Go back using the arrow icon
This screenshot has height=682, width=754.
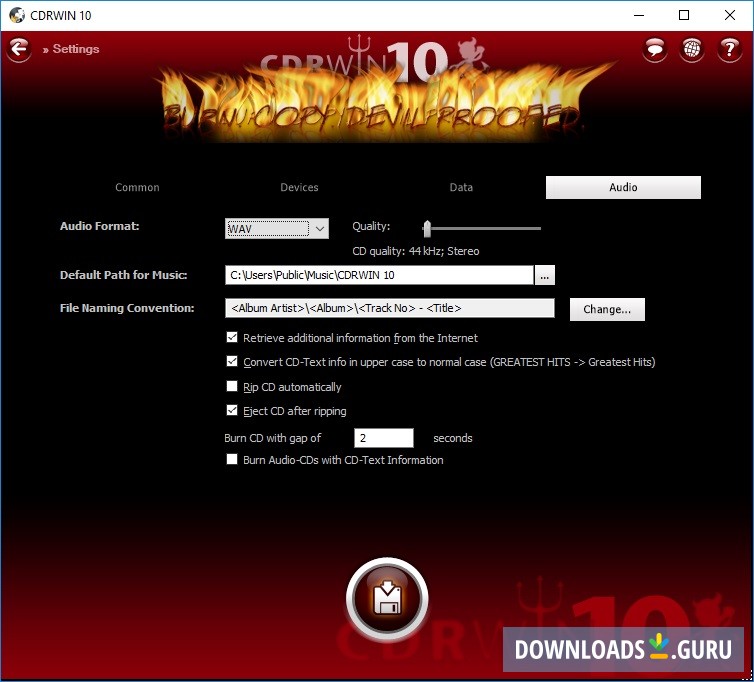point(19,49)
